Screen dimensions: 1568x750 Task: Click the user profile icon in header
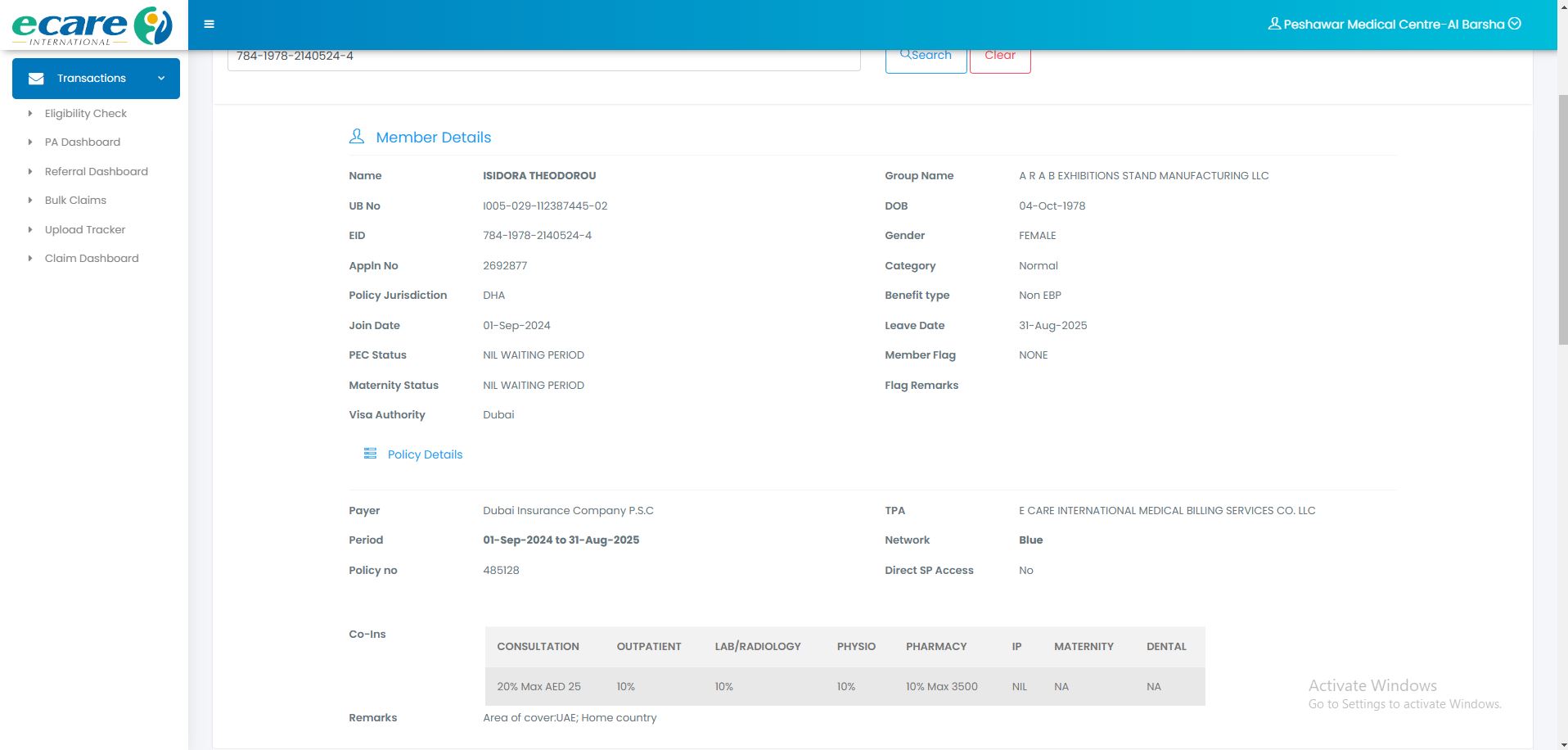point(1273,24)
